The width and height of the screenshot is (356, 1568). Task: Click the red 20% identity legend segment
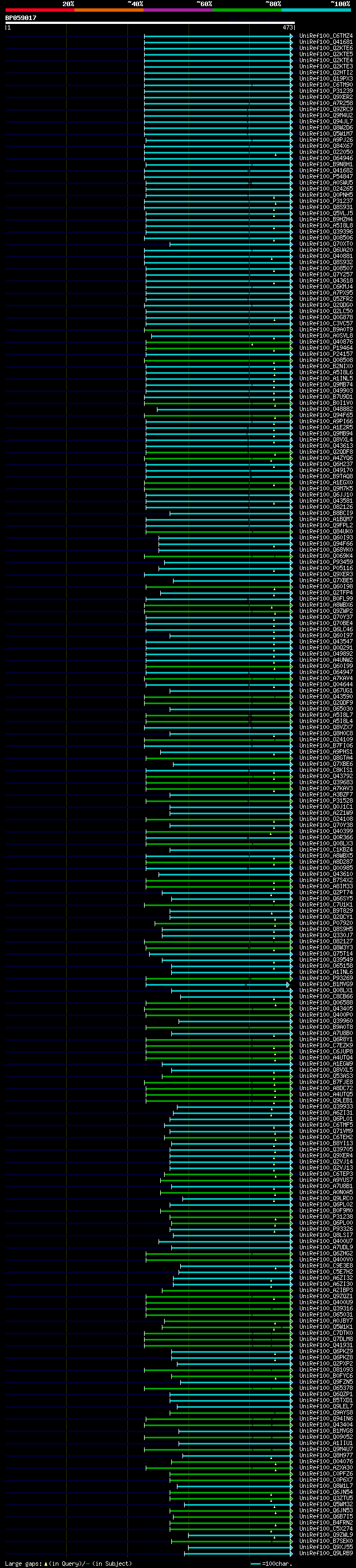click(x=39, y=10)
